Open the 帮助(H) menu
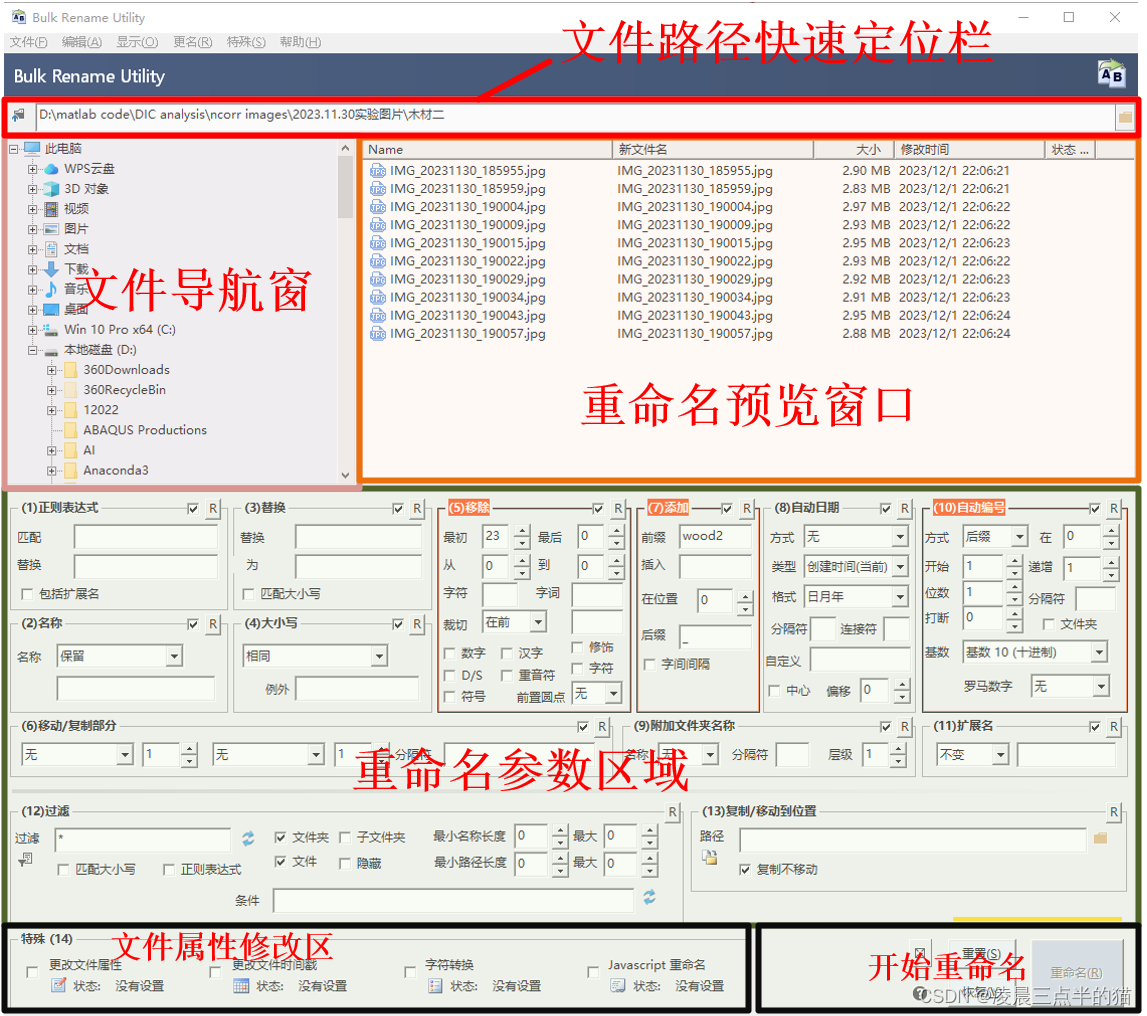The image size is (1147, 1016). coord(300,42)
